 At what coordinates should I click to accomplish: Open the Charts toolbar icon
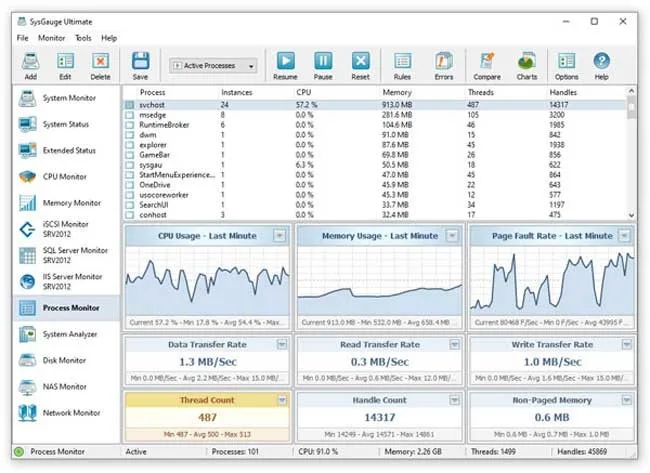pos(527,65)
